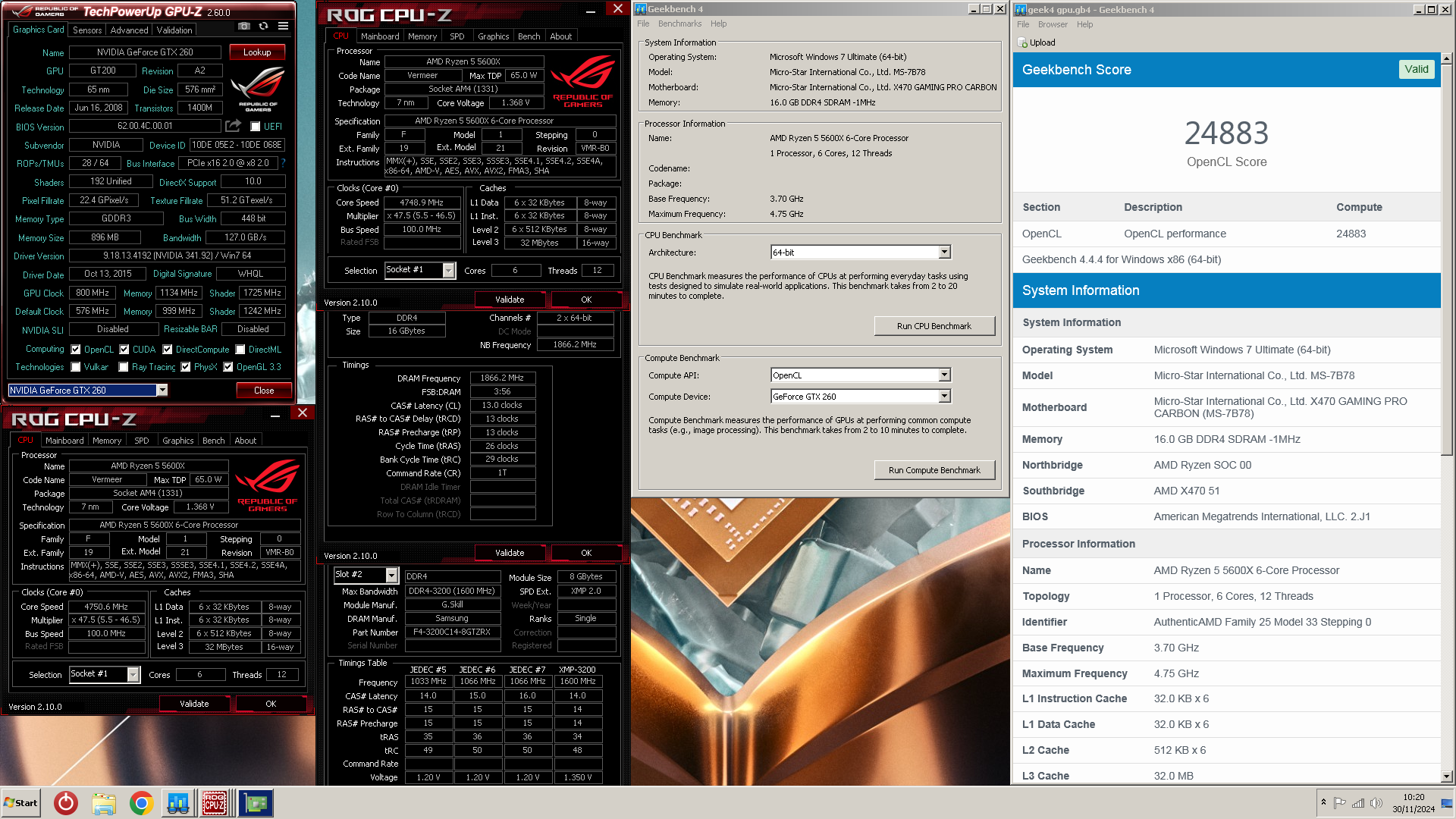Open Socket #1 dropdown in top CPU-Z window
The width and height of the screenshot is (1456, 819).
(x=420, y=270)
